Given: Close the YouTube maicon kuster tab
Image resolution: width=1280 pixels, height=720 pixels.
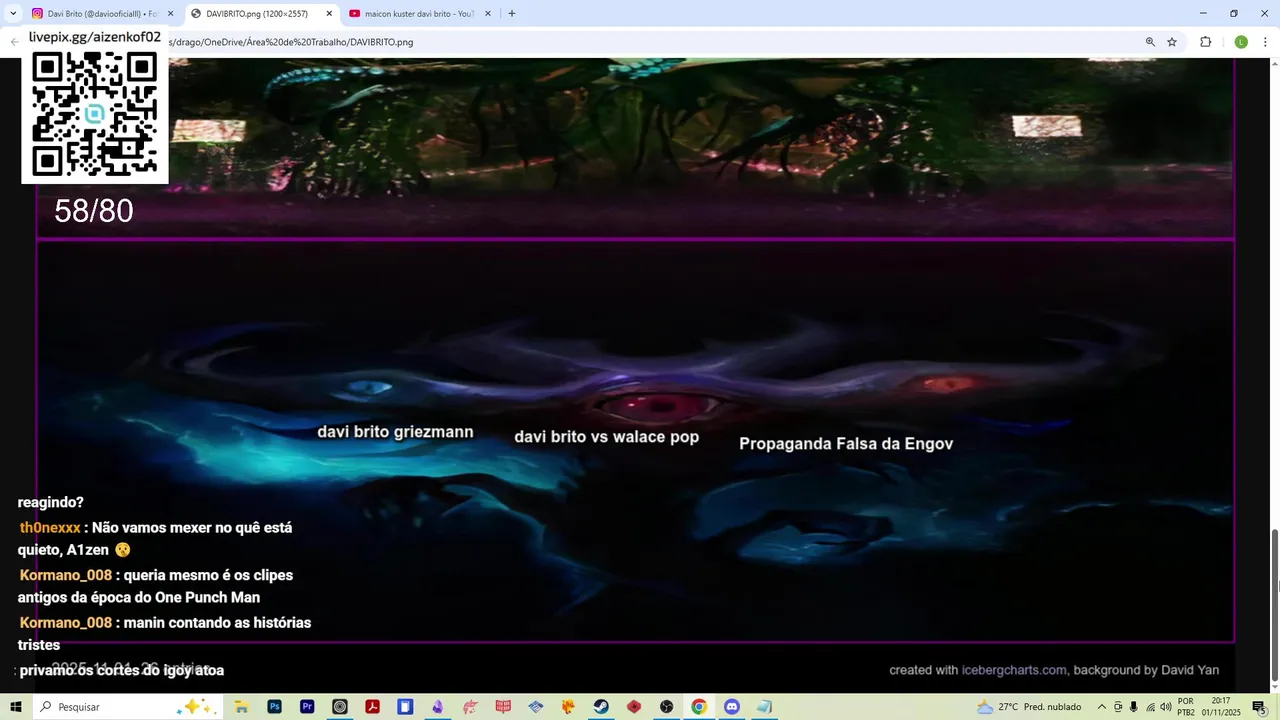Looking at the screenshot, I should pos(488,14).
